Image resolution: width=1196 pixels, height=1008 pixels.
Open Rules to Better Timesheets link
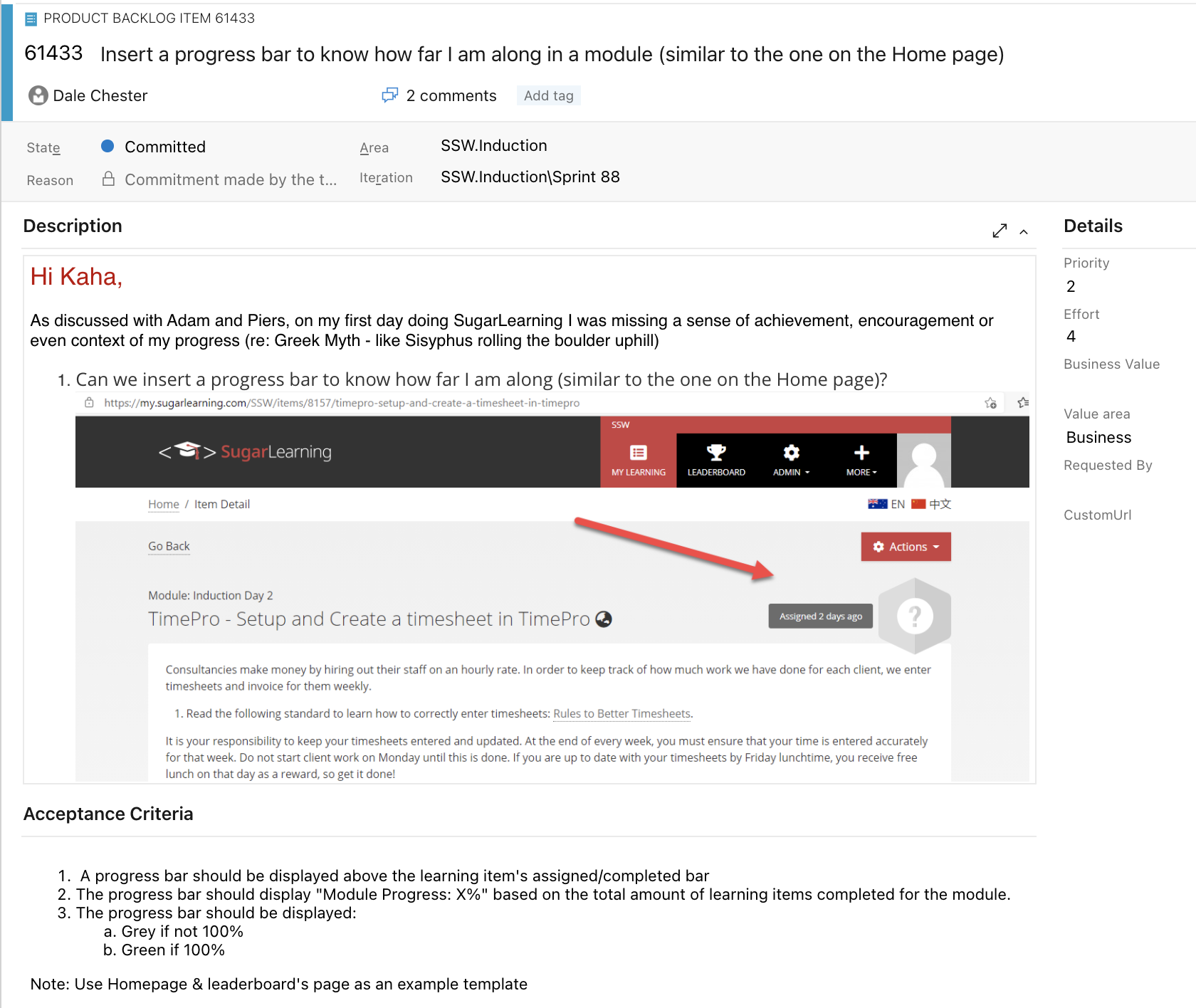click(621, 713)
